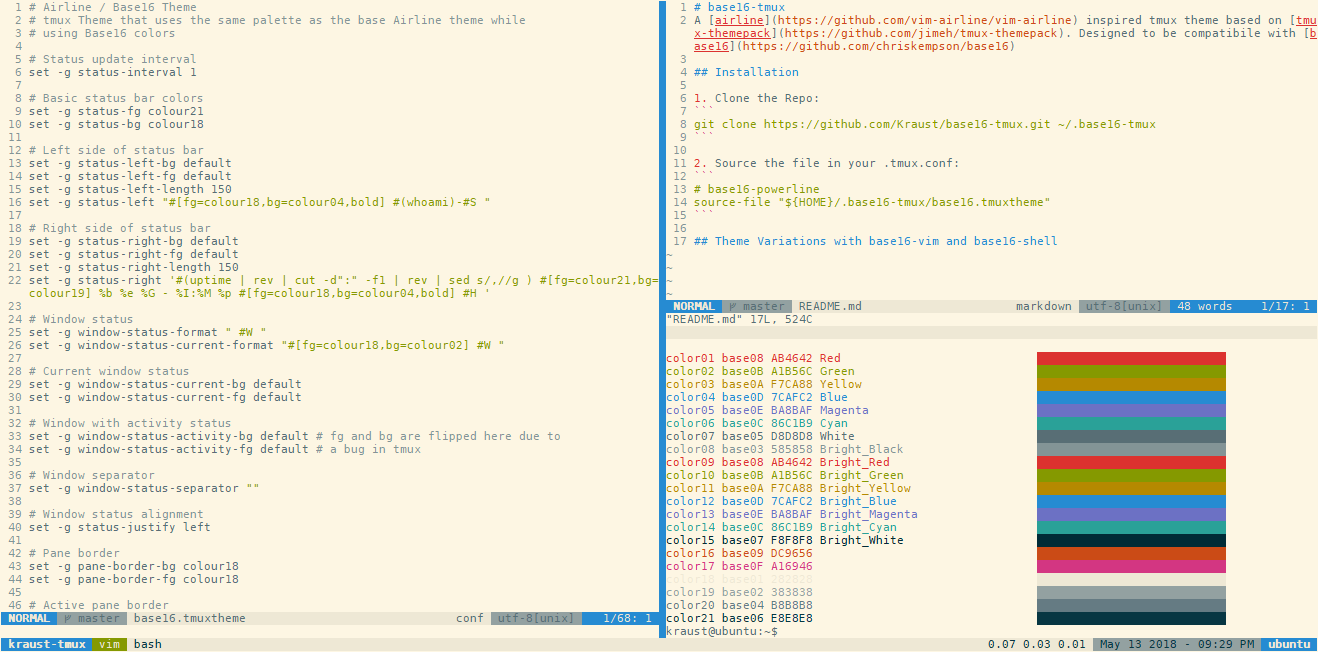Click the color09 Bright_Red text row

click(x=778, y=462)
